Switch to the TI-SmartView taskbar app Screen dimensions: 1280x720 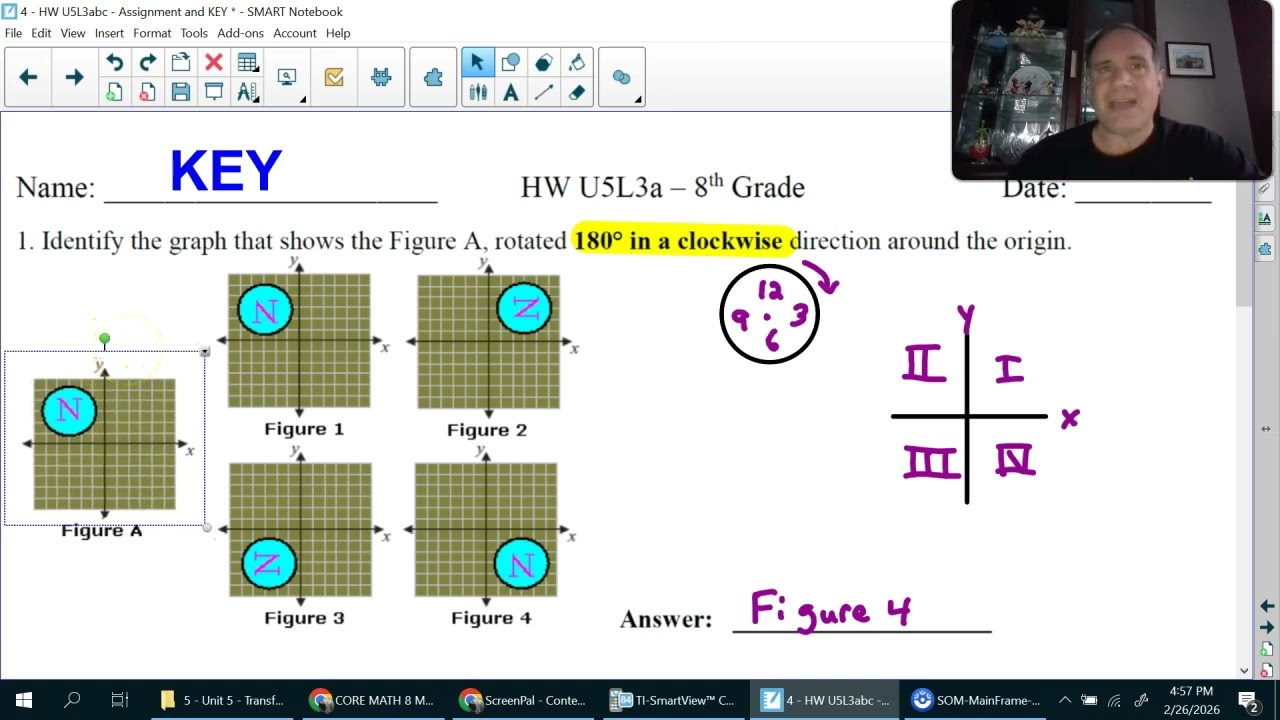click(674, 700)
